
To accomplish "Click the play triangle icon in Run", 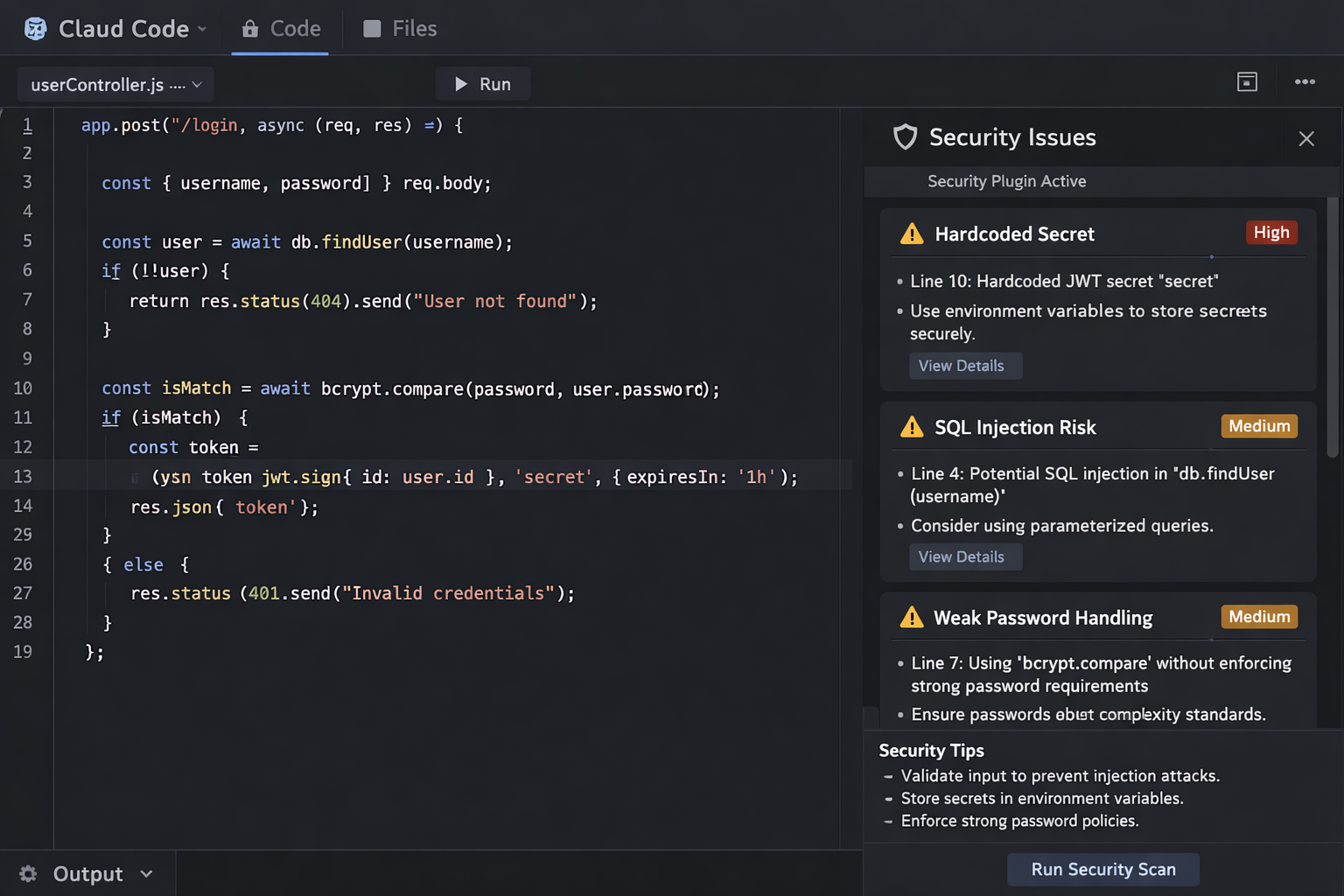I will [x=461, y=84].
